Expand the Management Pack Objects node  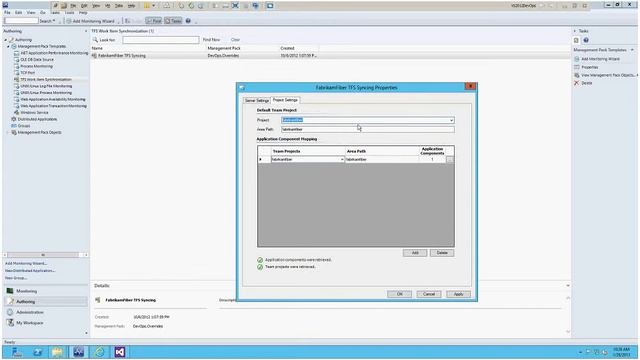[8, 133]
